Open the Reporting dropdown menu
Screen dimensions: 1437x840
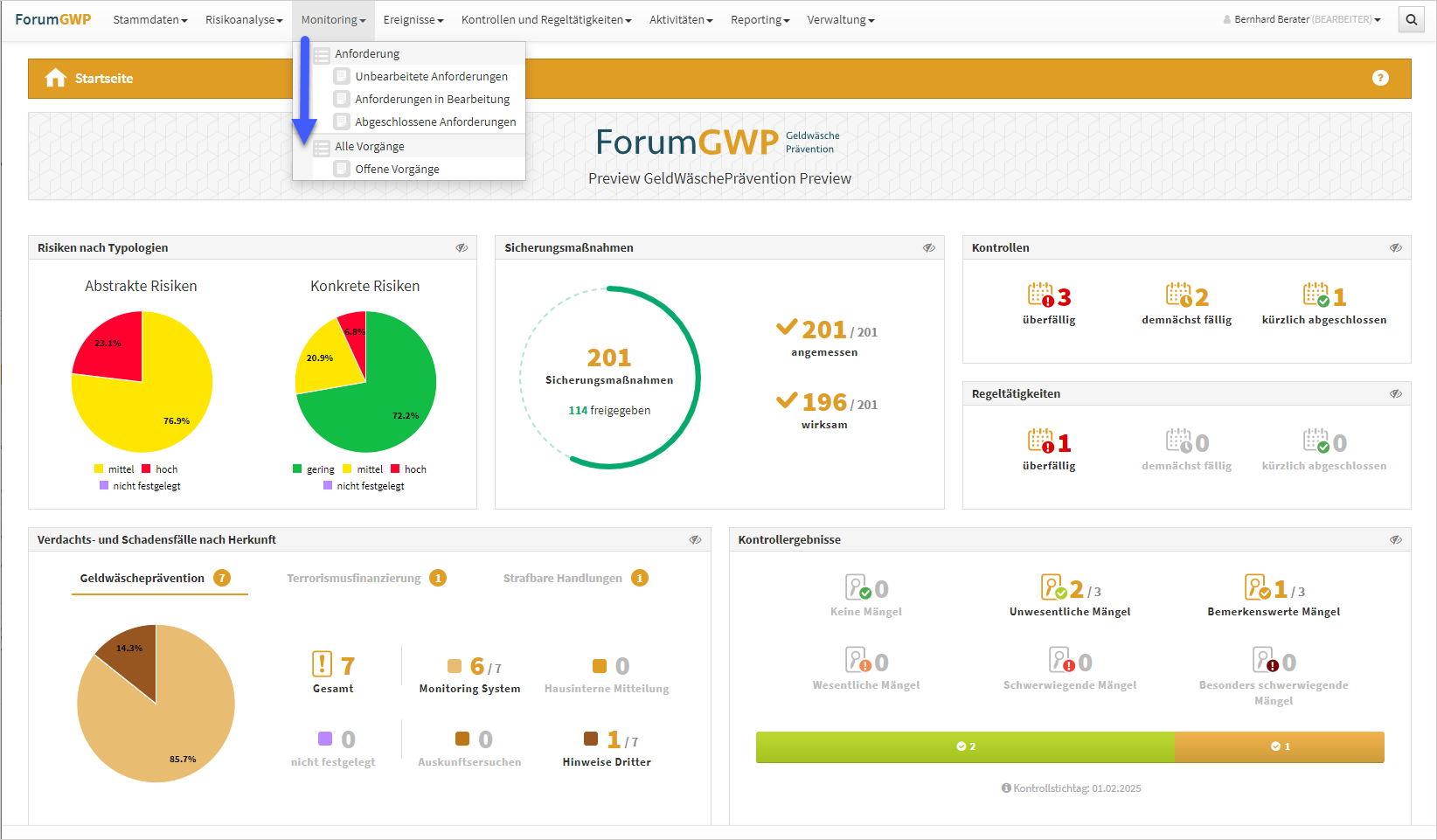pos(760,20)
